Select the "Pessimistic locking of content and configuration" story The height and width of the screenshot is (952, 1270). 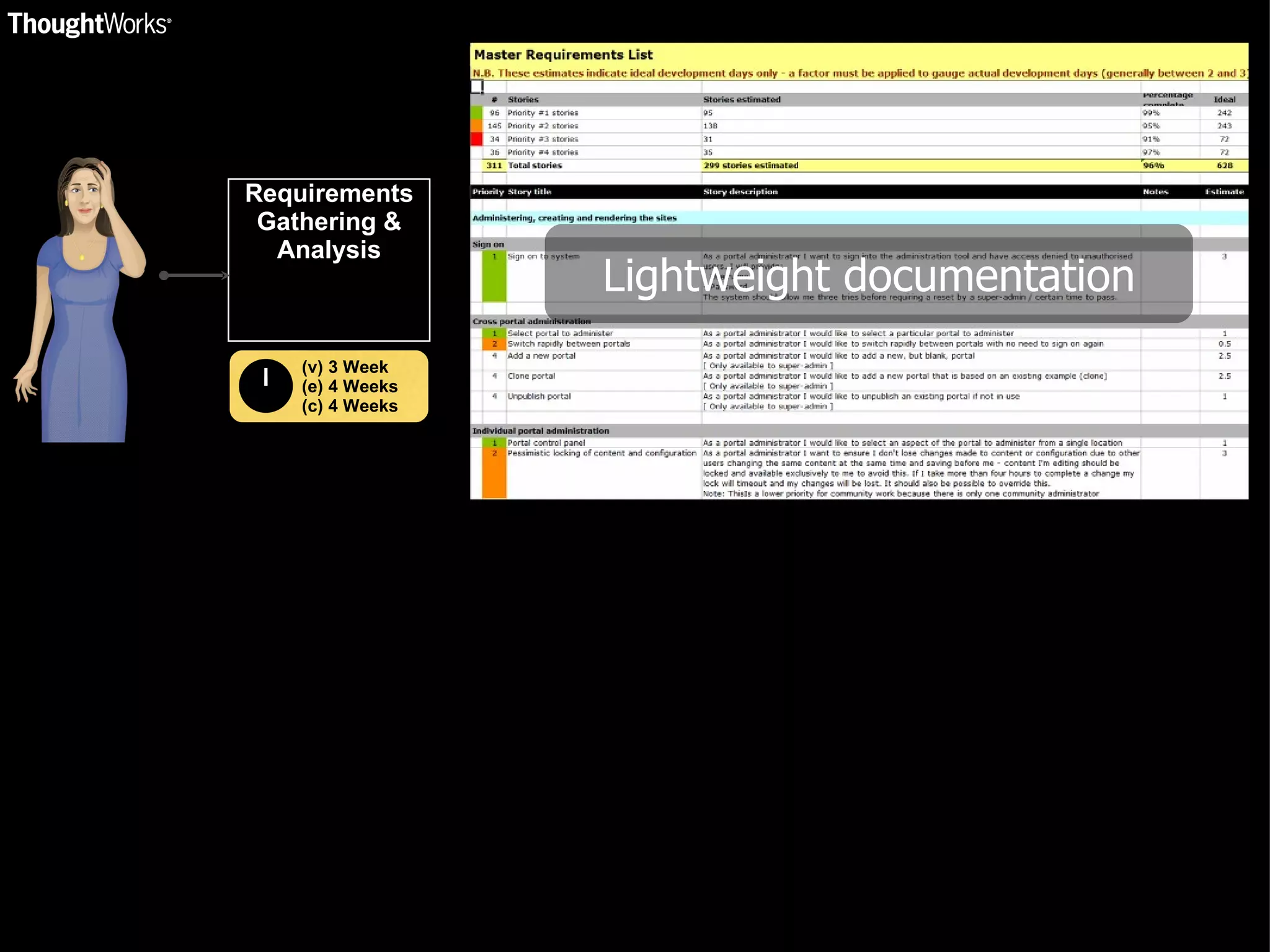(602, 453)
